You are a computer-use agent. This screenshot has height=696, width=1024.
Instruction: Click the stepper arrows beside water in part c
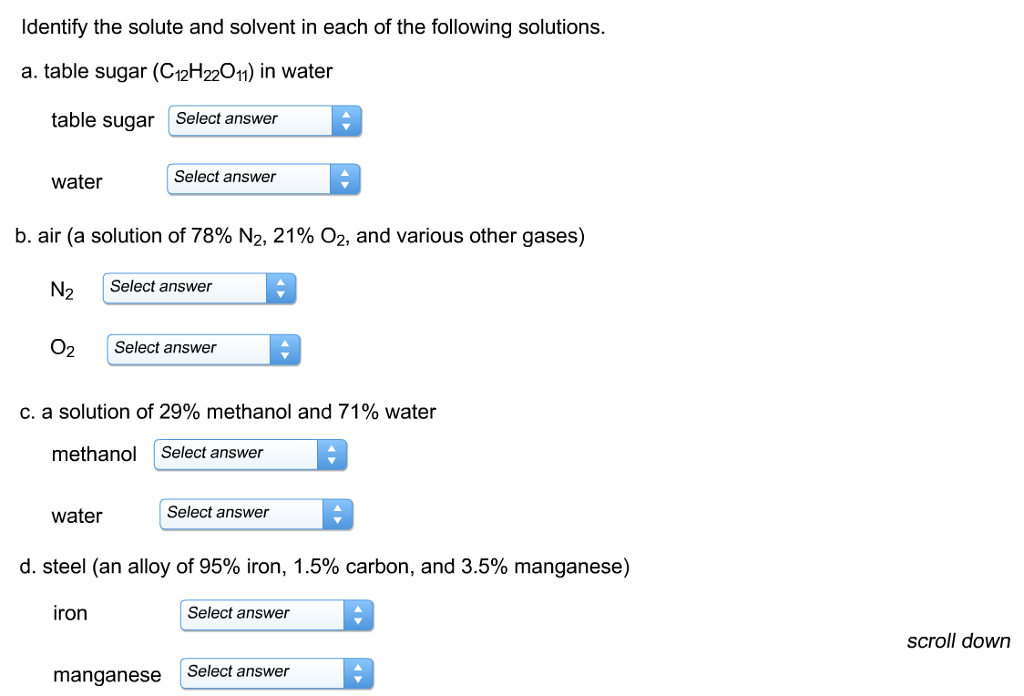337,514
